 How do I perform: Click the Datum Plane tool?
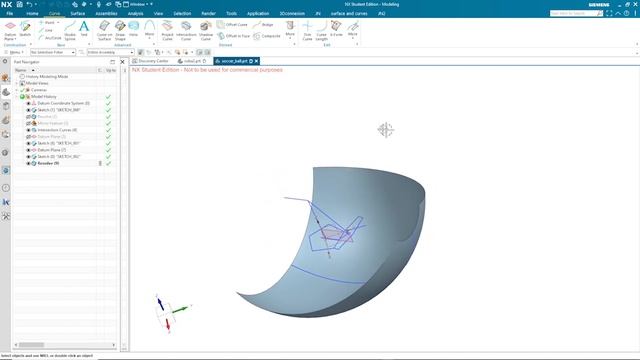pyautogui.click(x=10, y=30)
